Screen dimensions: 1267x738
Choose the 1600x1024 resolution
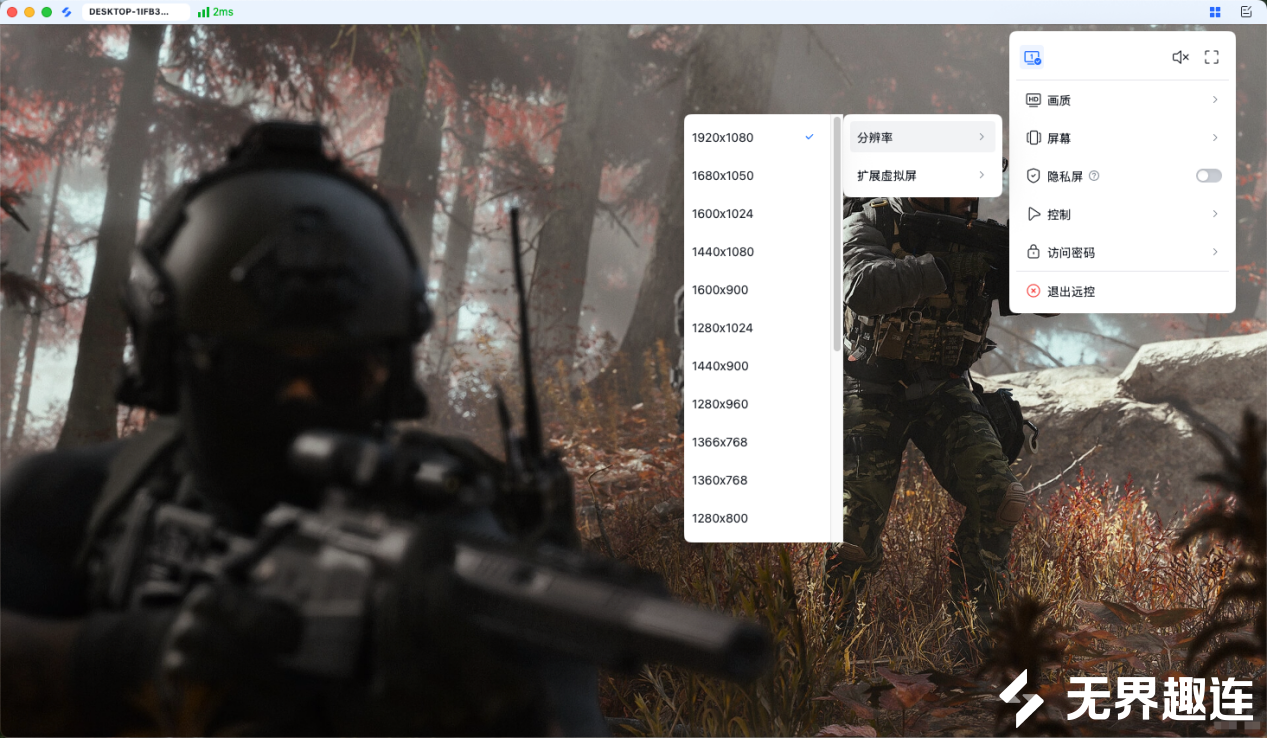[757, 213]
